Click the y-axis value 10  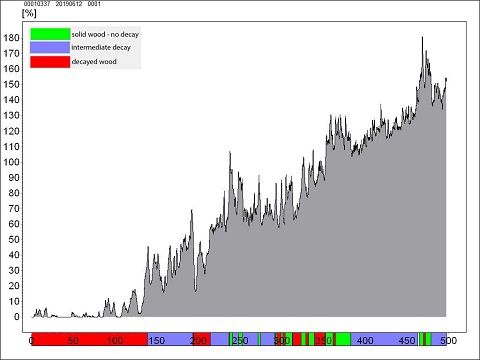14,301
